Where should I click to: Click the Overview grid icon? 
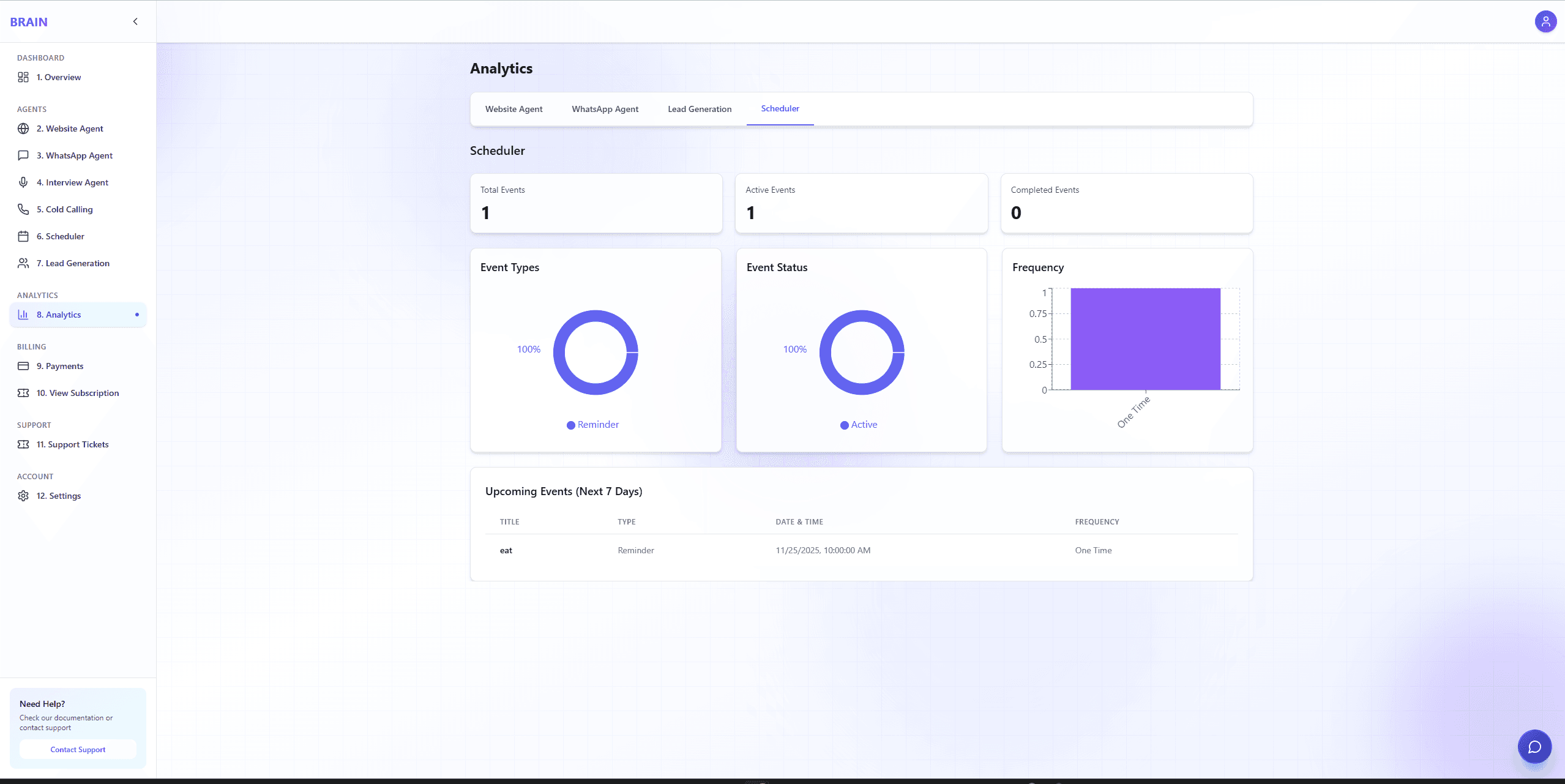23,77
